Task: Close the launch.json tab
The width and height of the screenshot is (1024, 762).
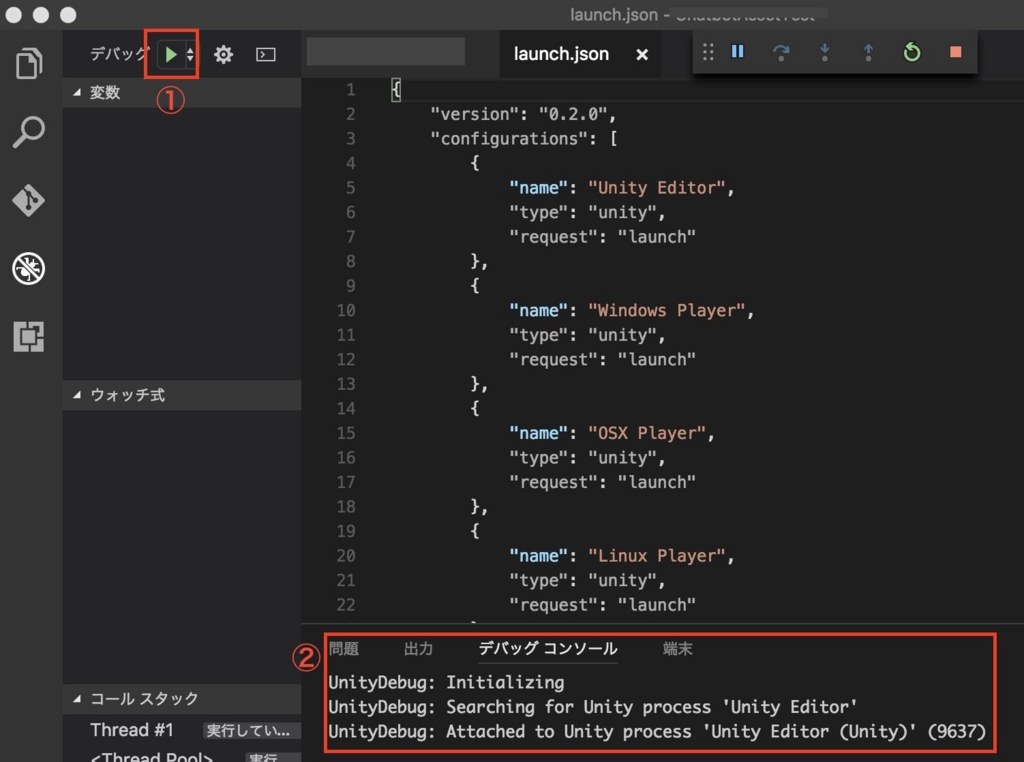Action: [642, 54]
